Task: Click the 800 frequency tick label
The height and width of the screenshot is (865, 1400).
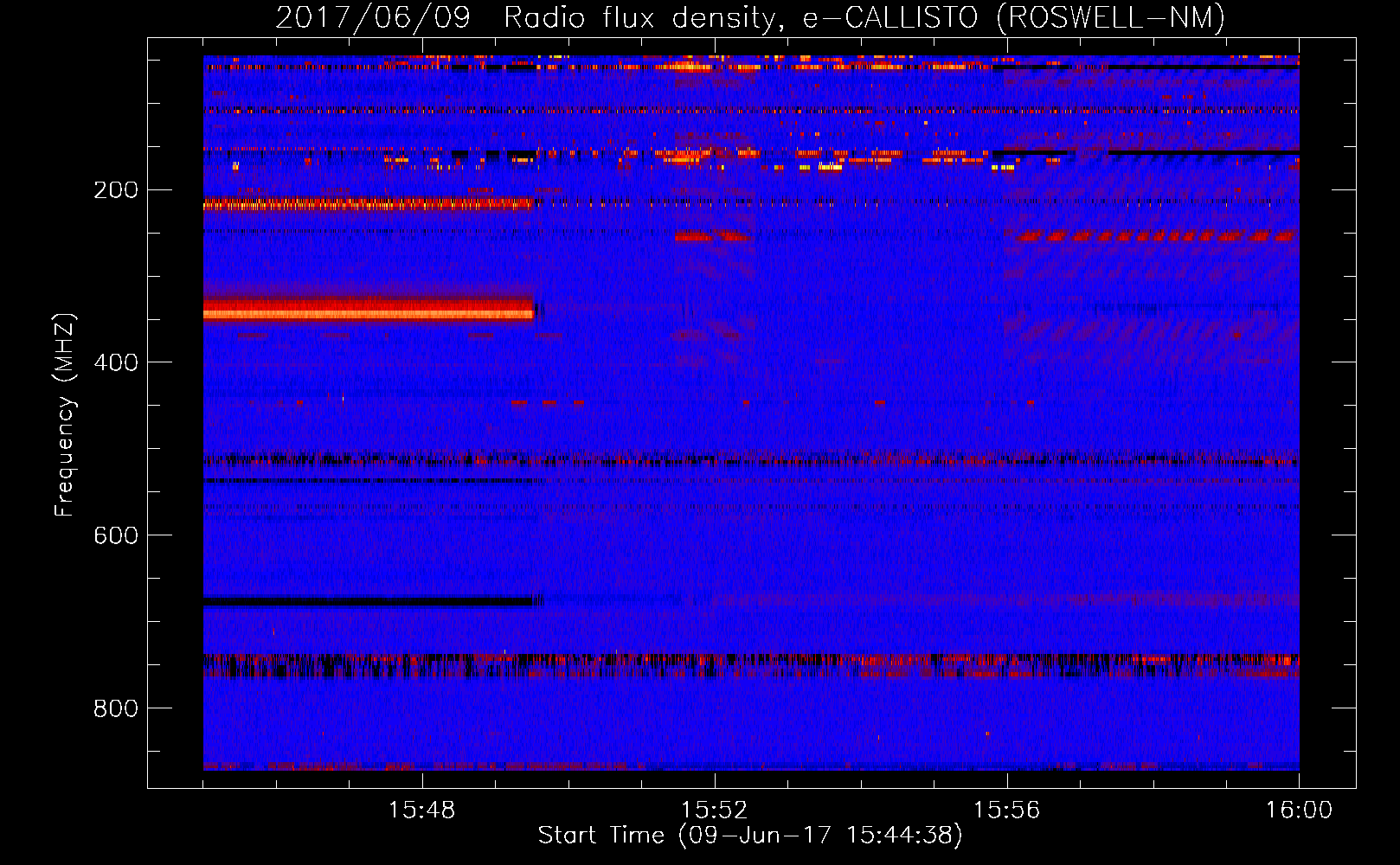Action: pos(116,709)
